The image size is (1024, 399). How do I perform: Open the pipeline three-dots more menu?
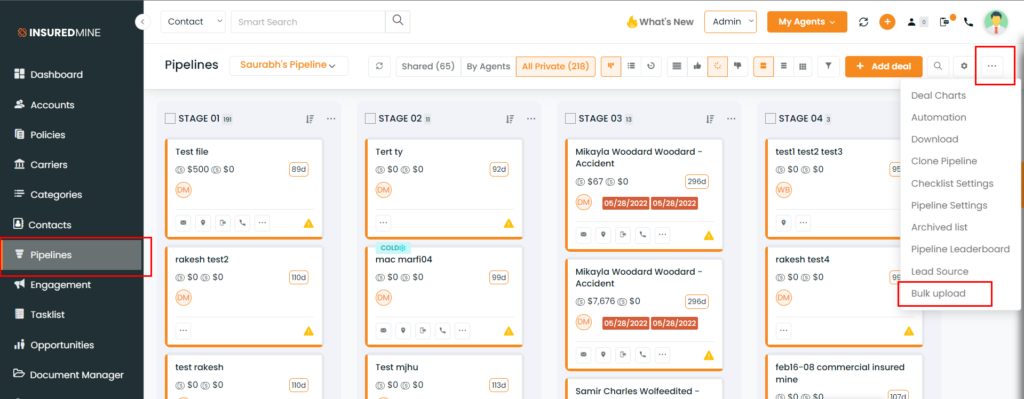tap(992, 66)
